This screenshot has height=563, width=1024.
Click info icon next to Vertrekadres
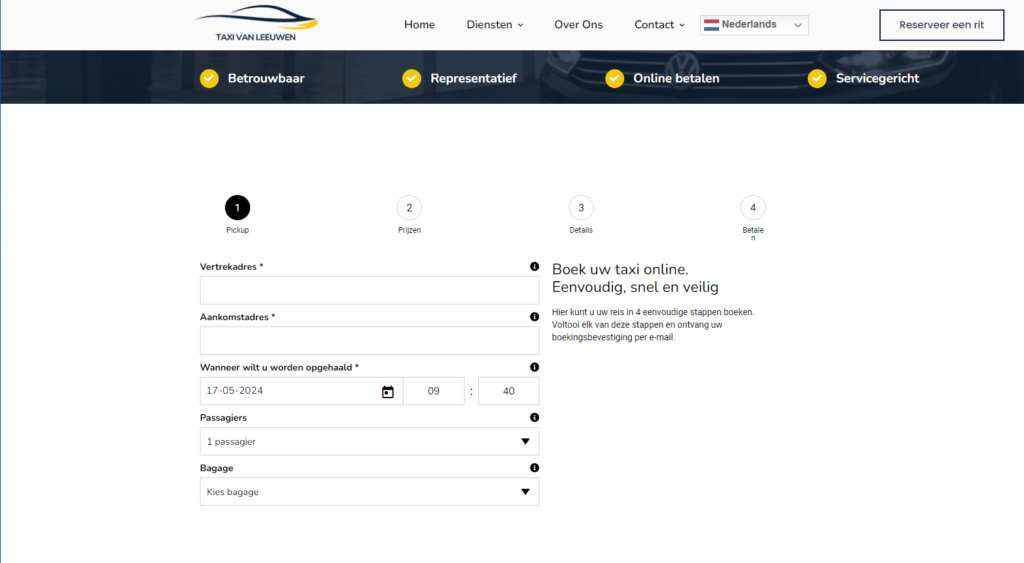point(534,266)
